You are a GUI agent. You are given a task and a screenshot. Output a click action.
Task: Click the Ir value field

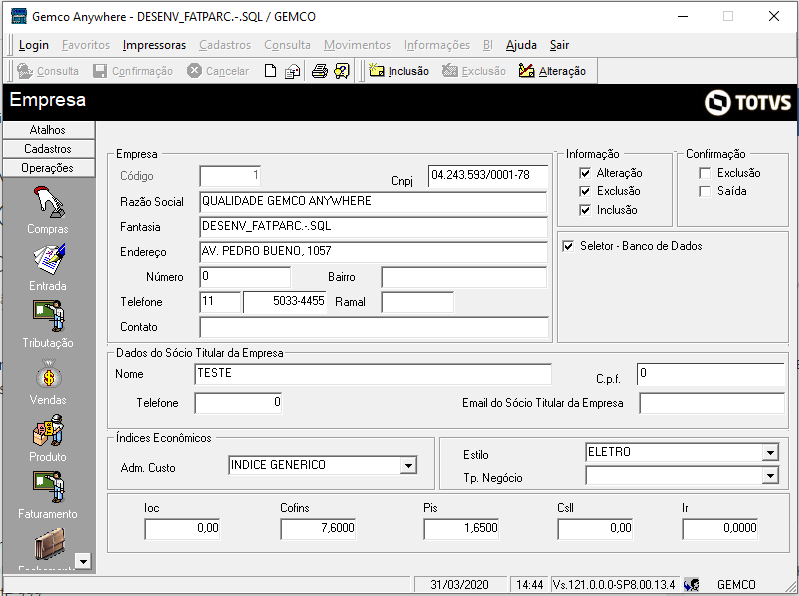pos(720,529)
